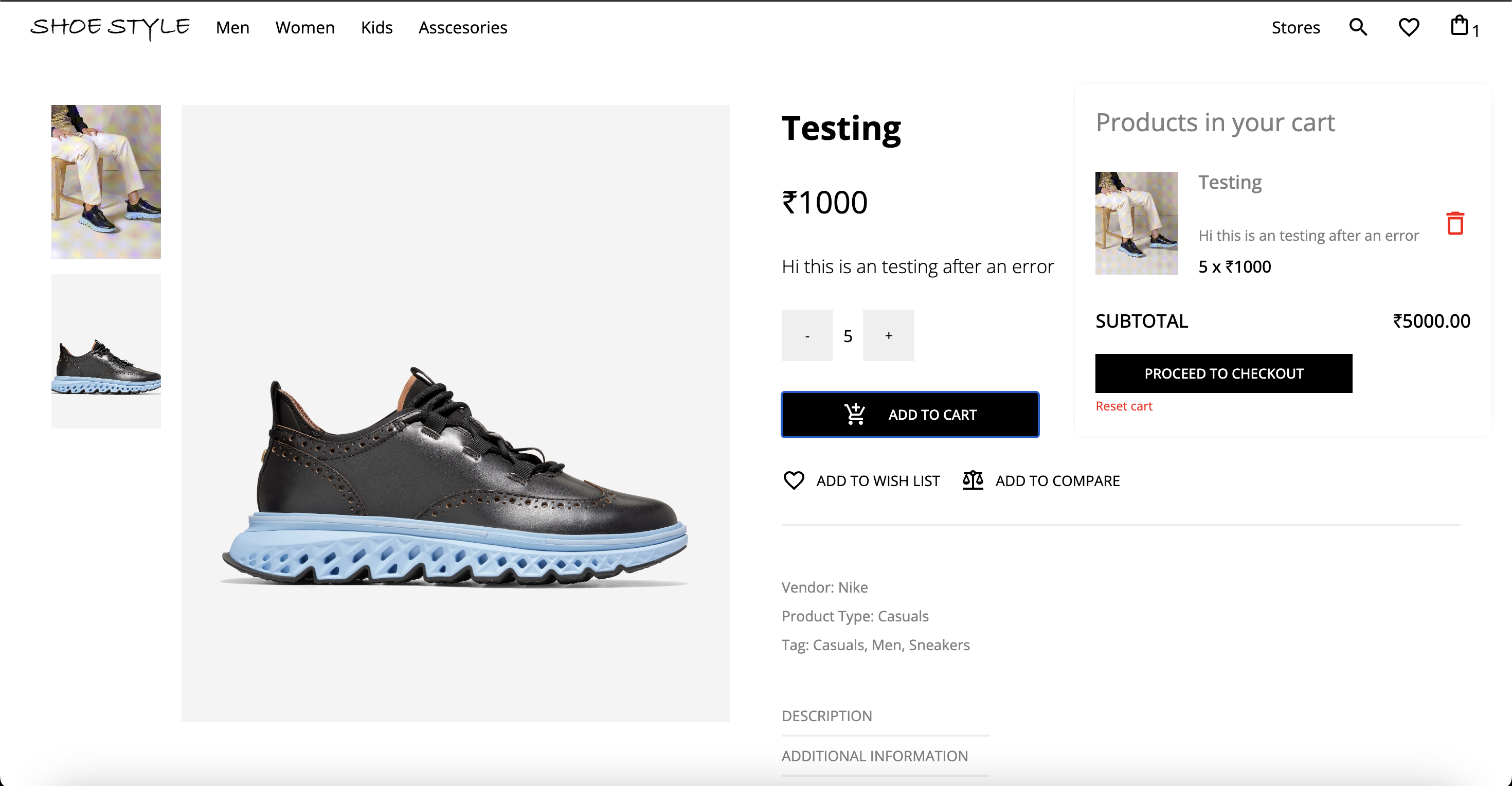1512x786 pixels.
Task: Click Proceed To Checkout
Action: (x=1223, y=373)
